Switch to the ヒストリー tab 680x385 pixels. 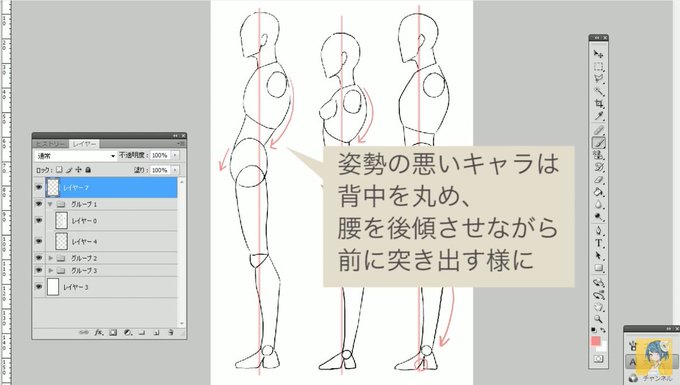tap(50, 144)
